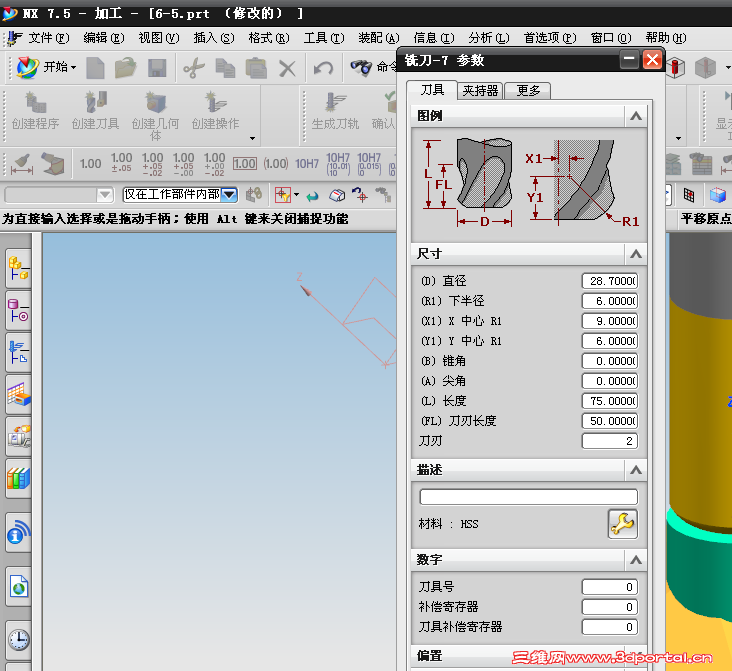This screenshot has width=732, height=671.
Task: Open the 分析(L) menu
Action: click(489, 38)
